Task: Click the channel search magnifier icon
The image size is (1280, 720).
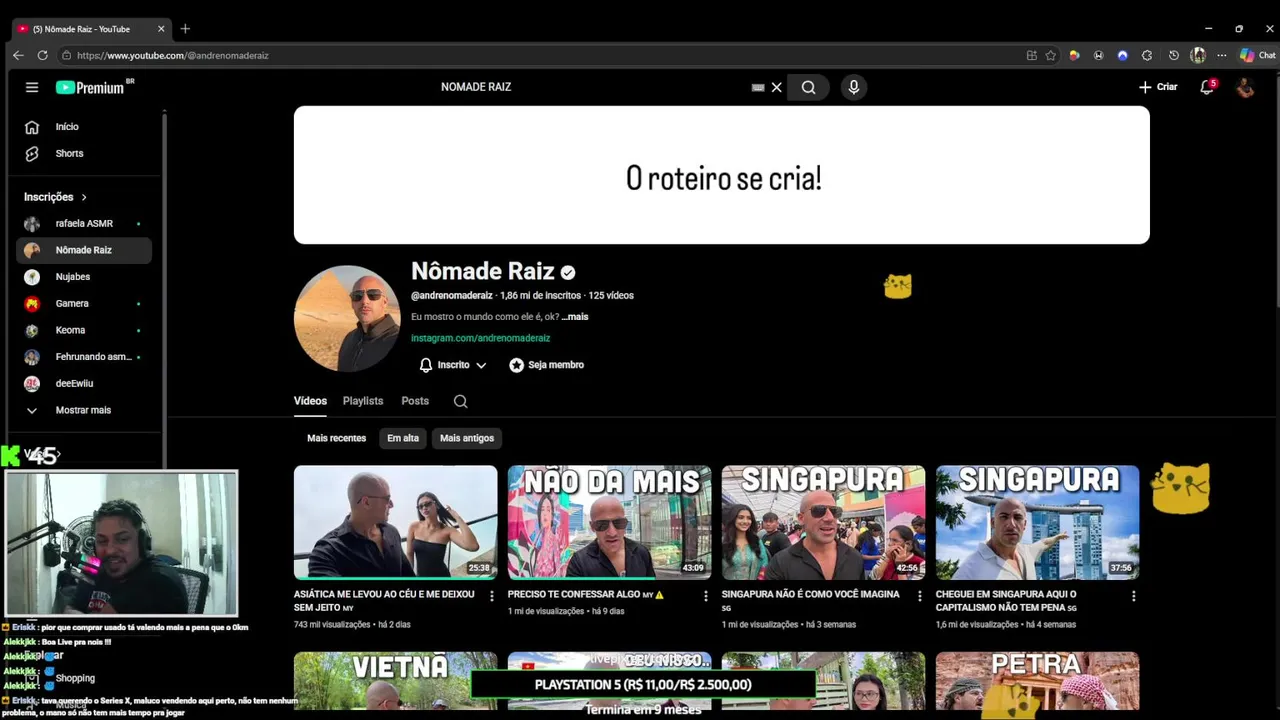Action: pyautogui.click(x=460, y=401)
